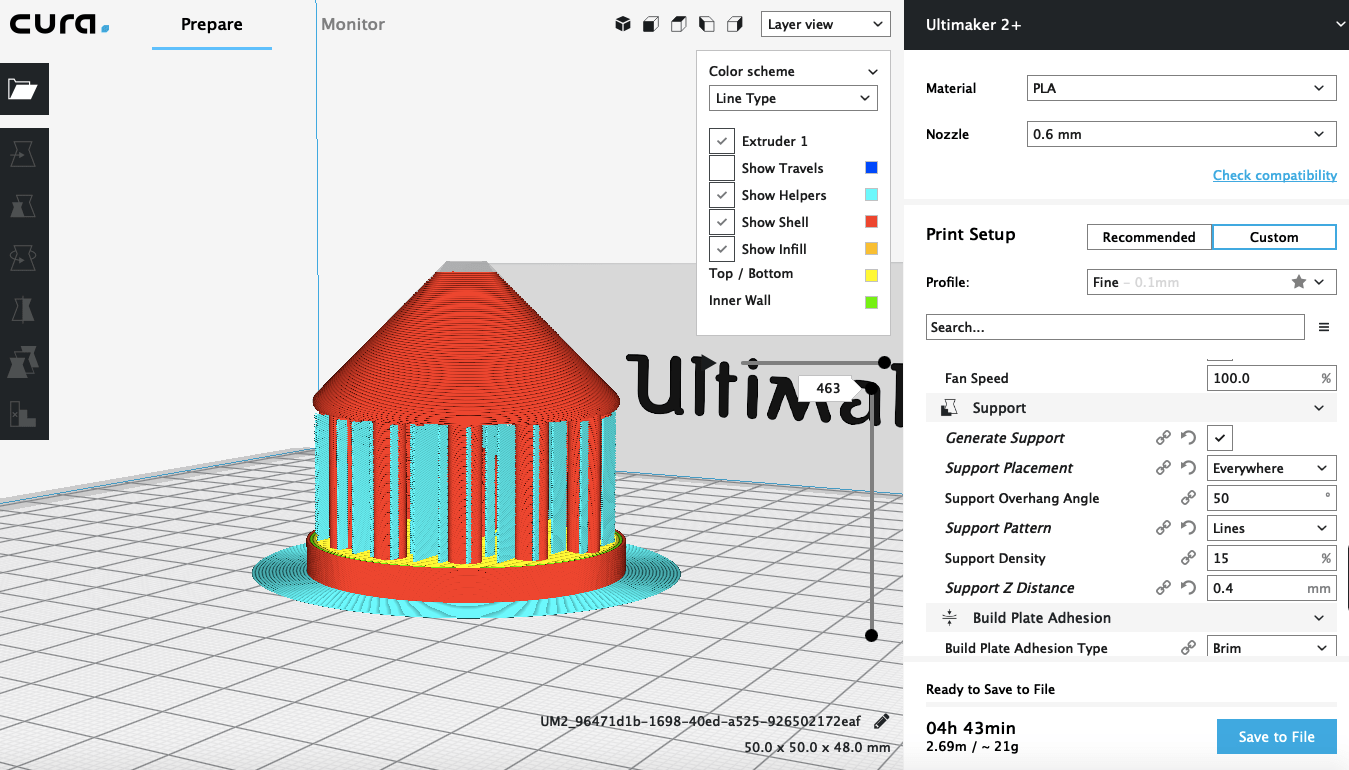Open the Build Plate Adhesion Type dropdown
This screenshot has width=1349, height=770.
[1272, 648]
